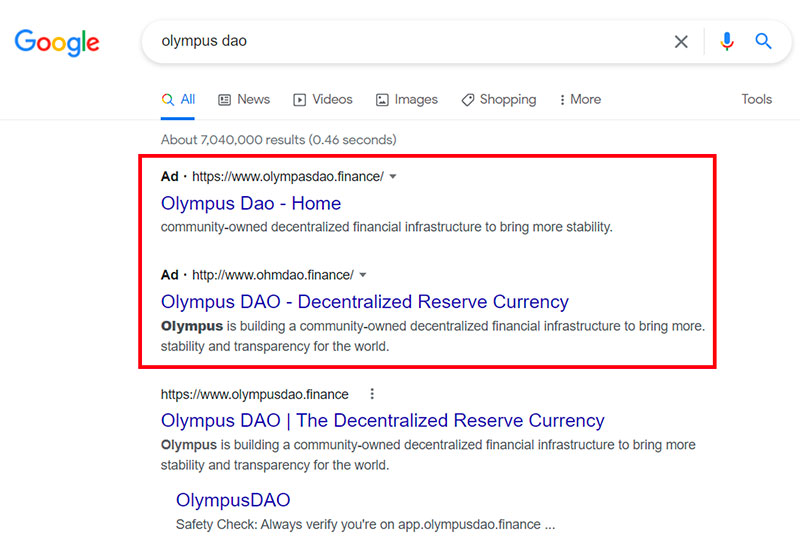Screen dimensions: 800x547
Task: Click the About 7,040,000 results text
Action: [x=279, y=140]
